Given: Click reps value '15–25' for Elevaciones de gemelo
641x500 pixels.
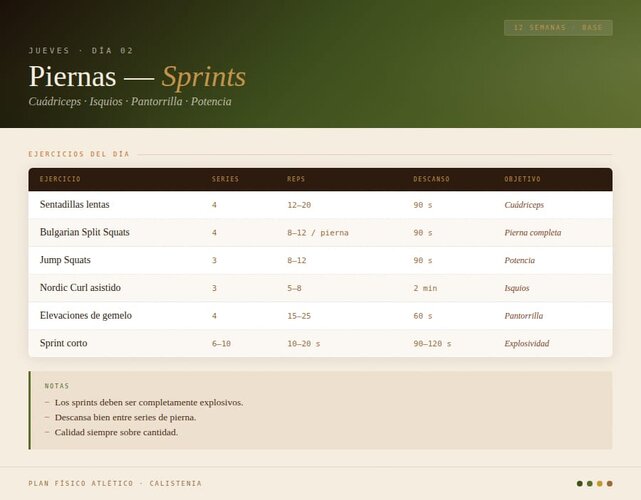Looking at the screenshot, I should tap(299, 316).
